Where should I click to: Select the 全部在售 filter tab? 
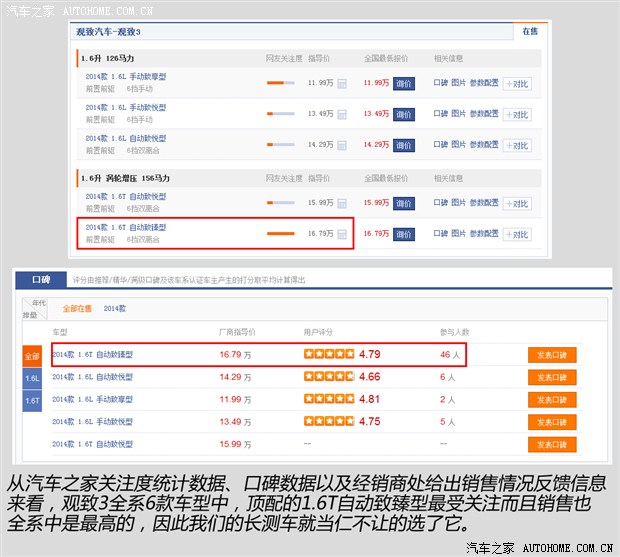coord(77,309)
